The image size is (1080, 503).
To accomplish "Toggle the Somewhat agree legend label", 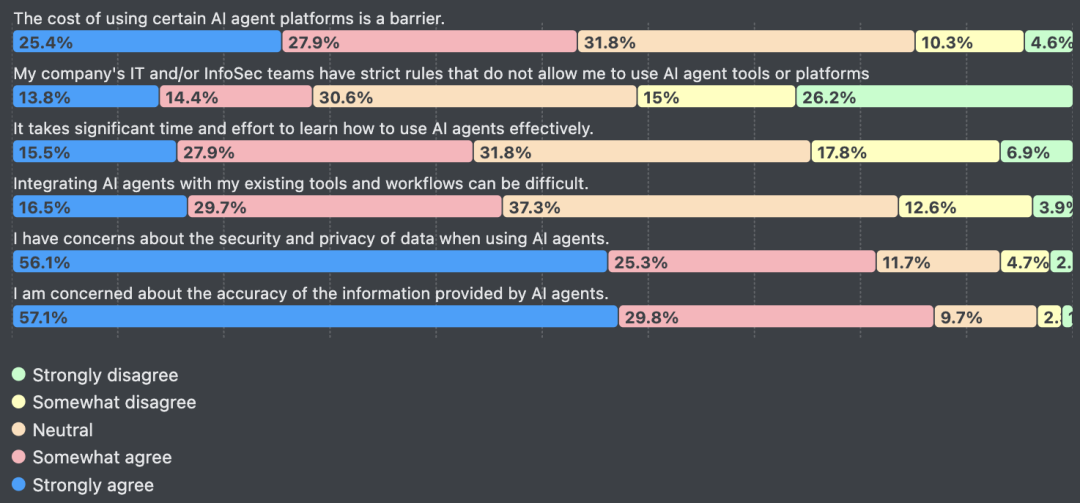I will pyautogui.click(x=102, y=457).
